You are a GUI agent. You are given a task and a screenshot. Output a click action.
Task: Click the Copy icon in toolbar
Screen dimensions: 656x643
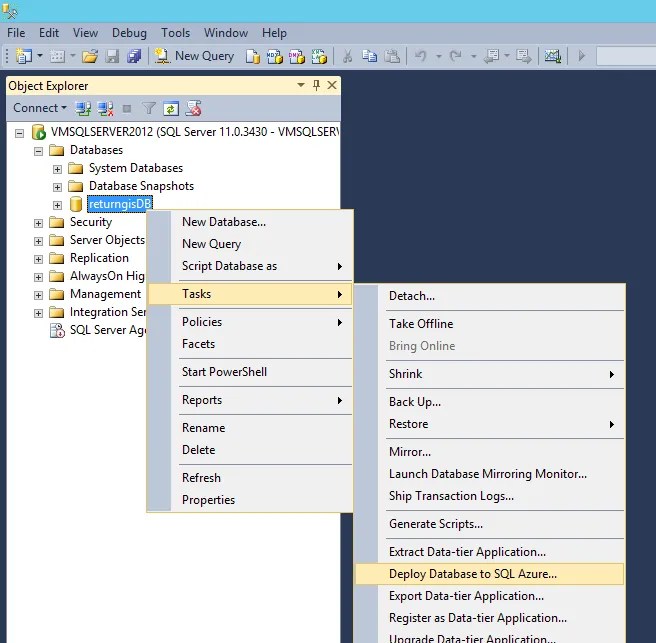tap(369, 56)
